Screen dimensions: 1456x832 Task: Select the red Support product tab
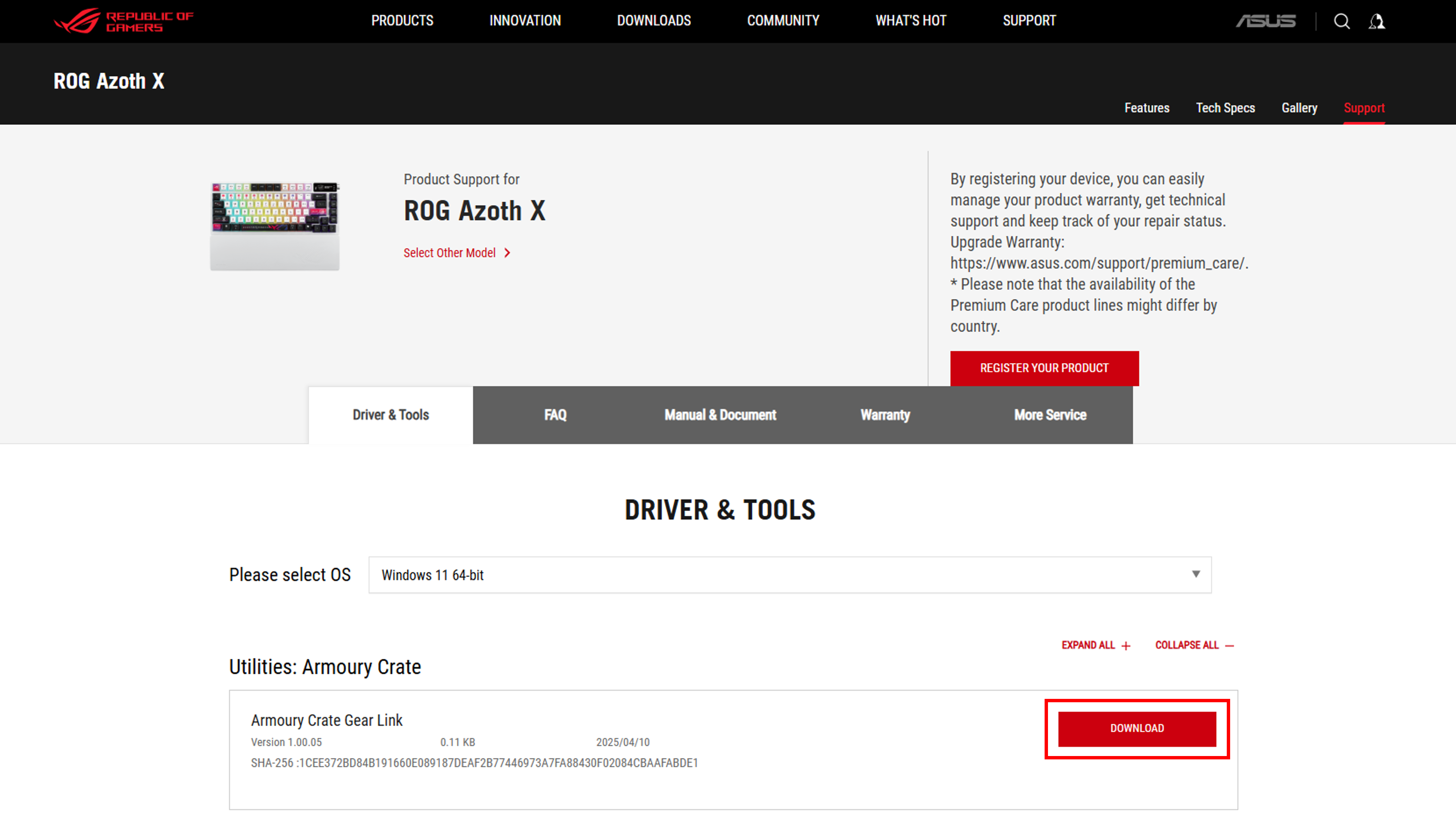pos(1364,108)
